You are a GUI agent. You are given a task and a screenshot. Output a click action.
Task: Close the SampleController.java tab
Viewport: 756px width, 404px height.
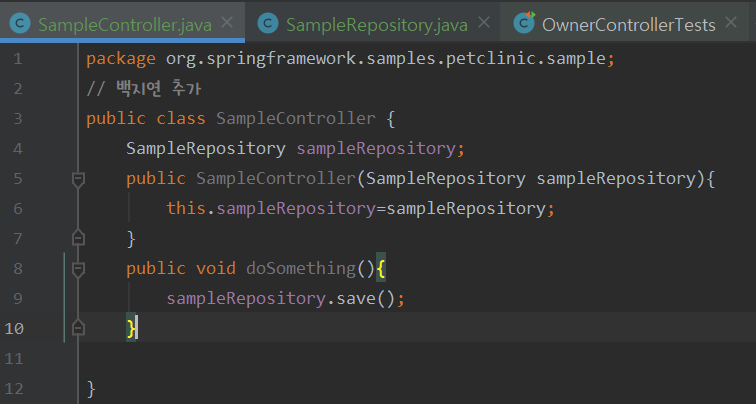point(227,23)
